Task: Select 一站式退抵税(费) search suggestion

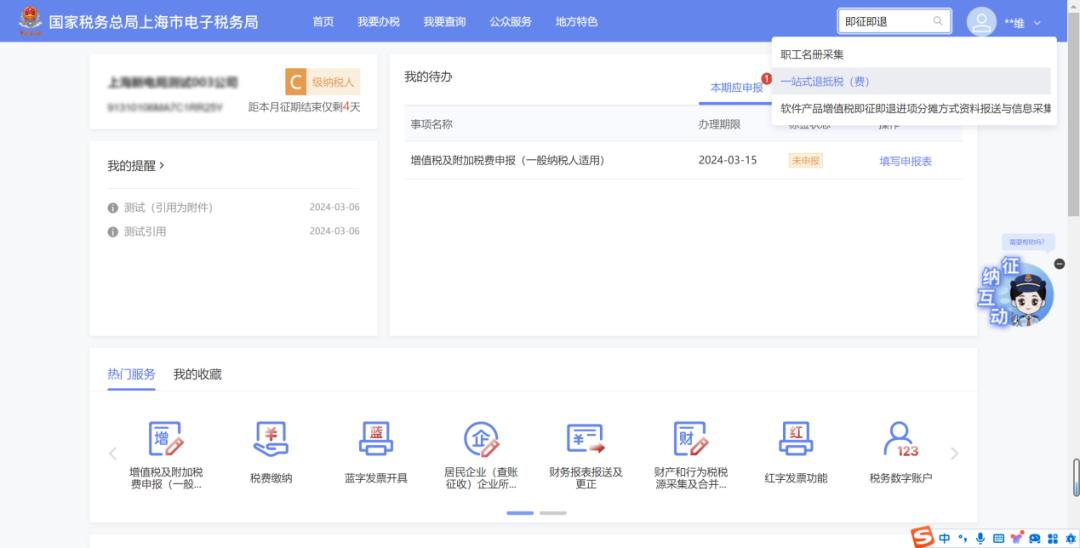Action: [825, 81]
